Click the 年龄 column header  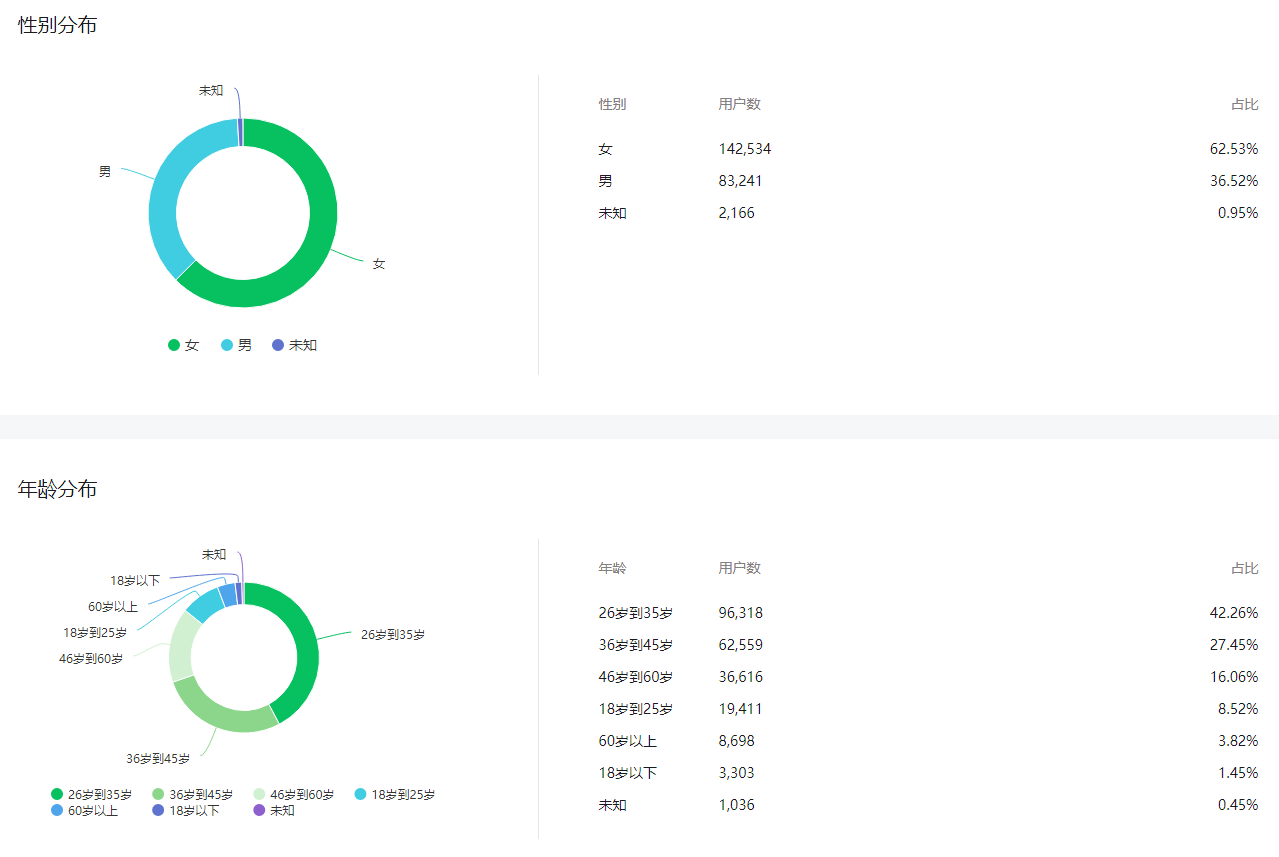coord(612,568)
